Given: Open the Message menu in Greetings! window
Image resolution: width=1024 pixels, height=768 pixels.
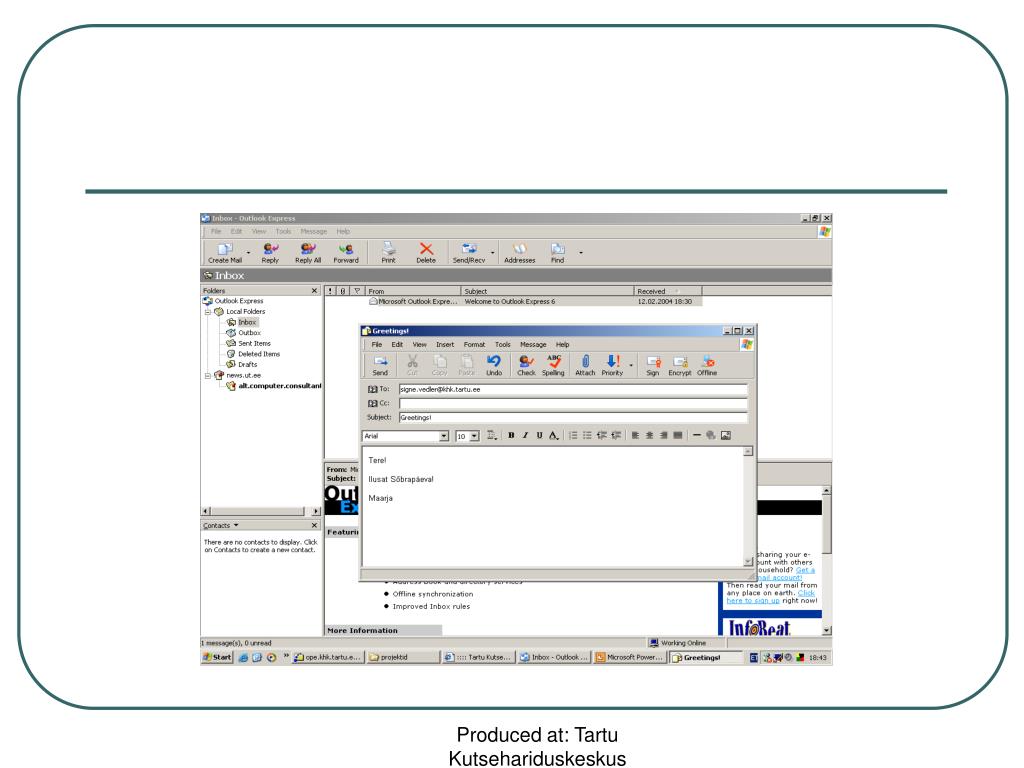Looking at the screenshot, I should coord(533,344).
